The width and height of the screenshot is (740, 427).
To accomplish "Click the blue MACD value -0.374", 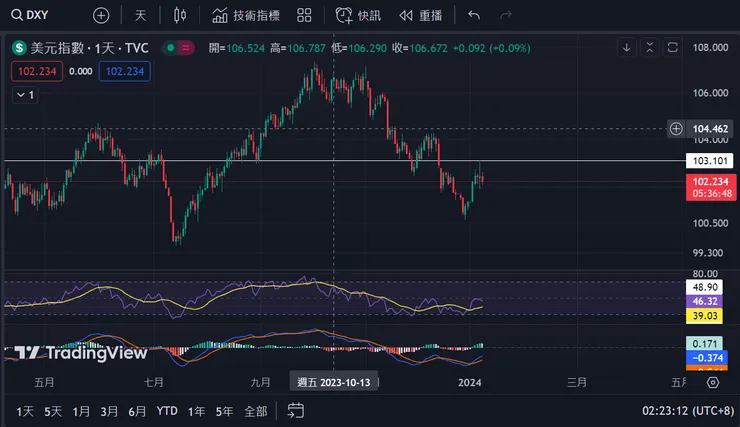I will coord(706,358).
